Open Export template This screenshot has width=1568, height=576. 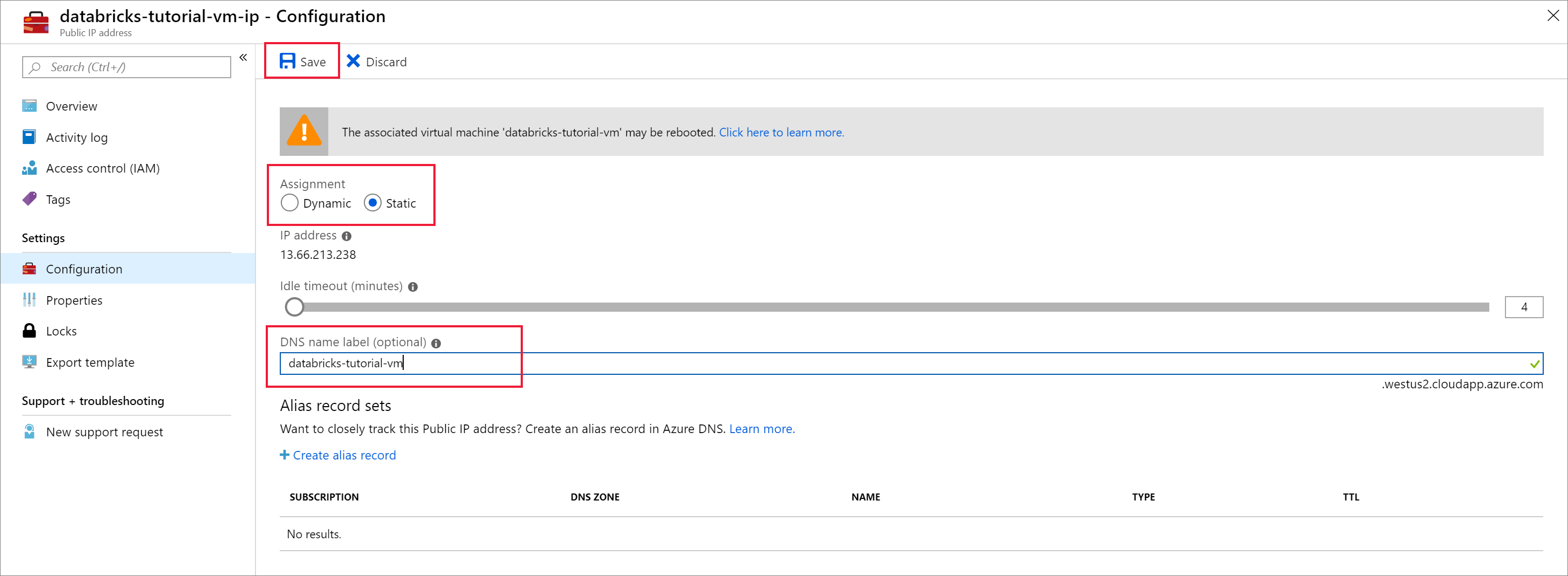click(x=90, y=362)
